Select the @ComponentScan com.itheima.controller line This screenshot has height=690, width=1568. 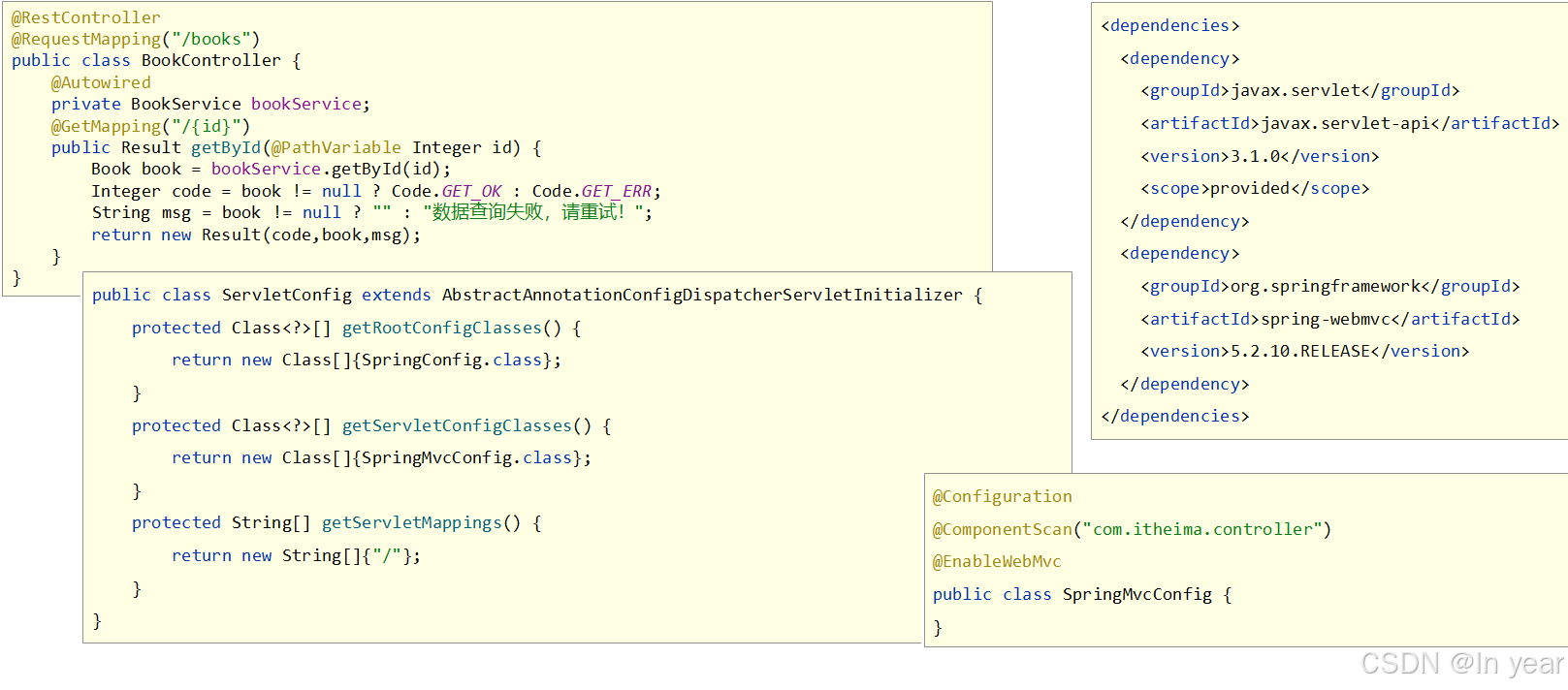coord(1132,529)
